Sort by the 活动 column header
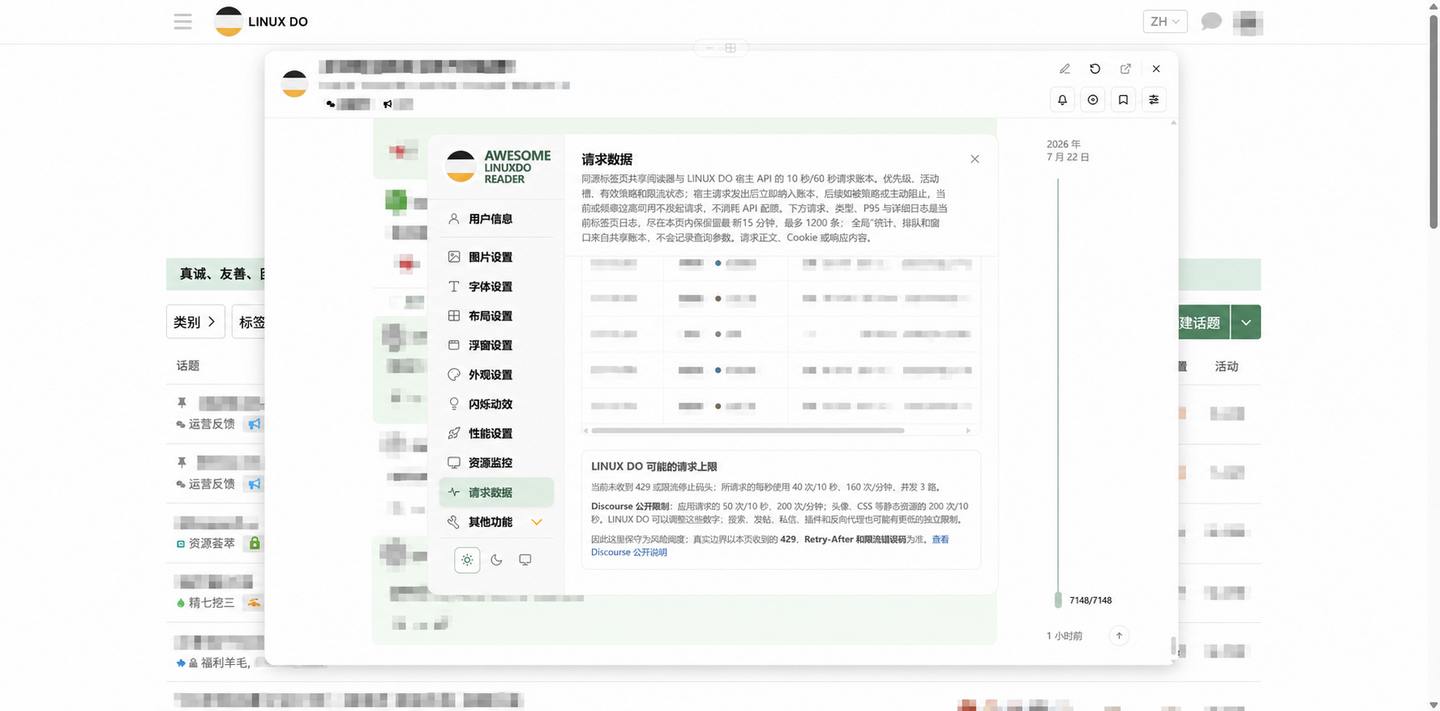This screenshot has height=711, width=1440. coord(1226,366)
